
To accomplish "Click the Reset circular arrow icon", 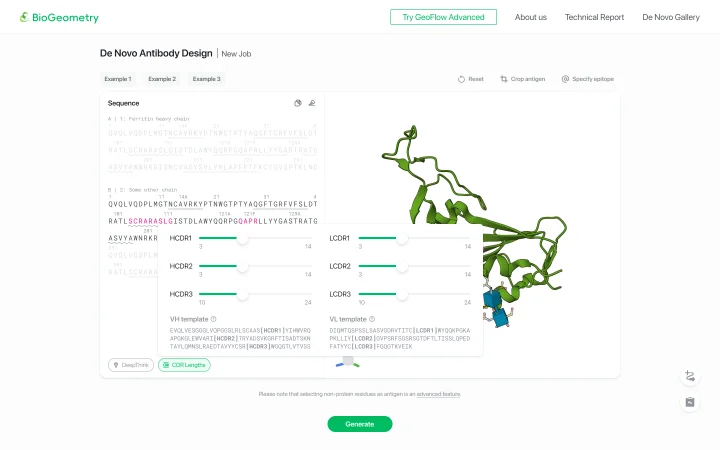I will [x=461, y=79].
